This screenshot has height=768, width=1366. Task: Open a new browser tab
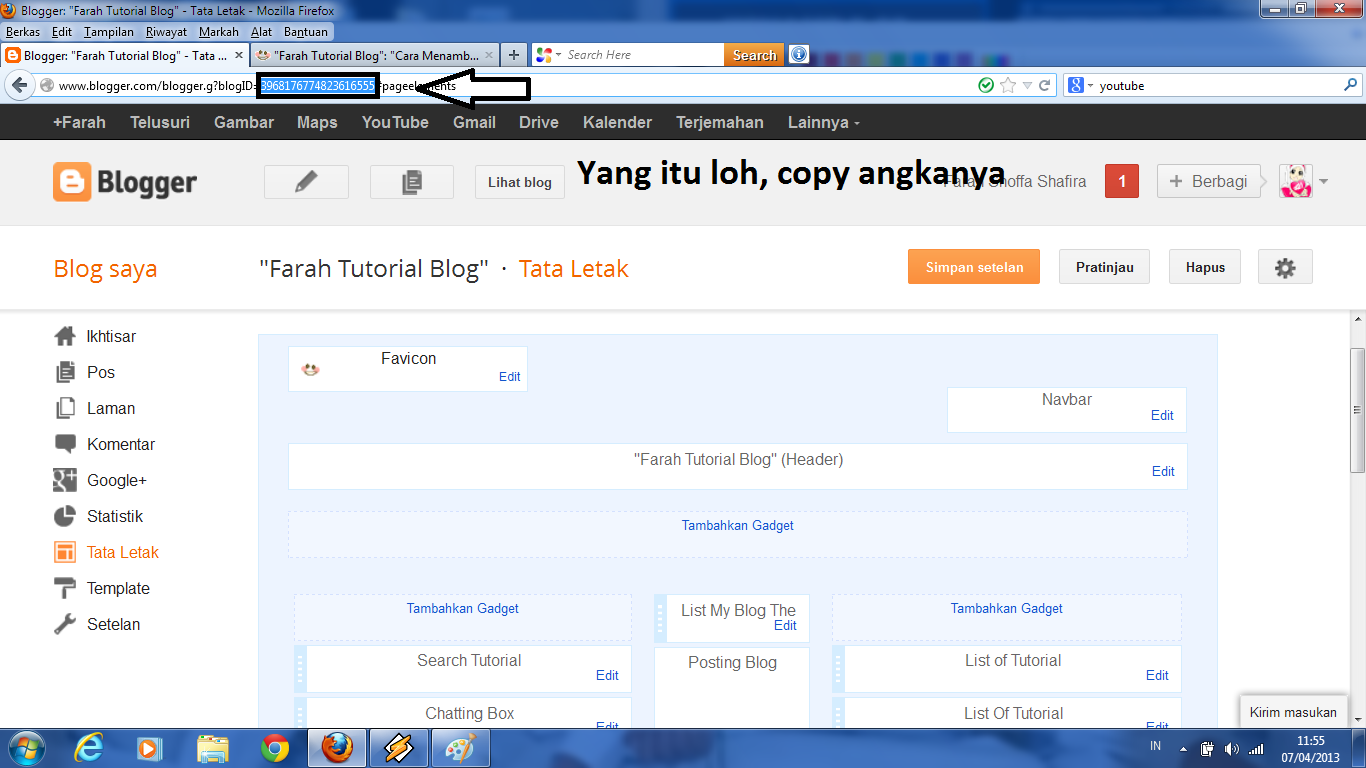click(x=514, y=55)
